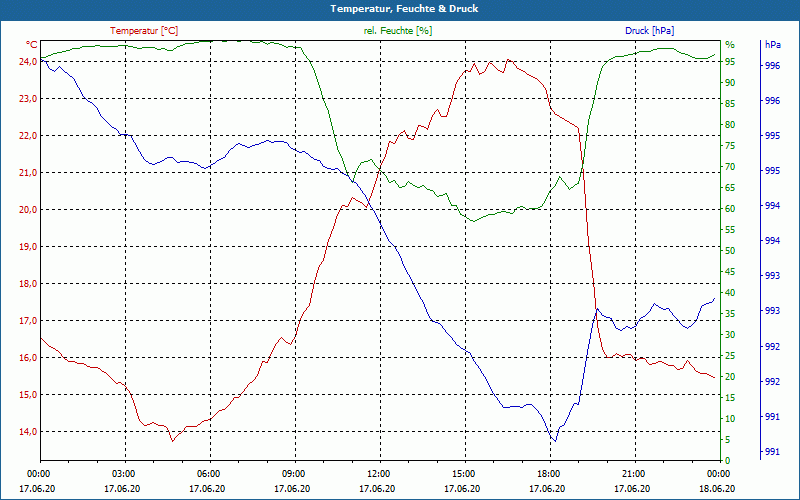This screenshot has height=500, width=800.
Task: Click the green "10" humidity axis value
Action: pos(730,419)
